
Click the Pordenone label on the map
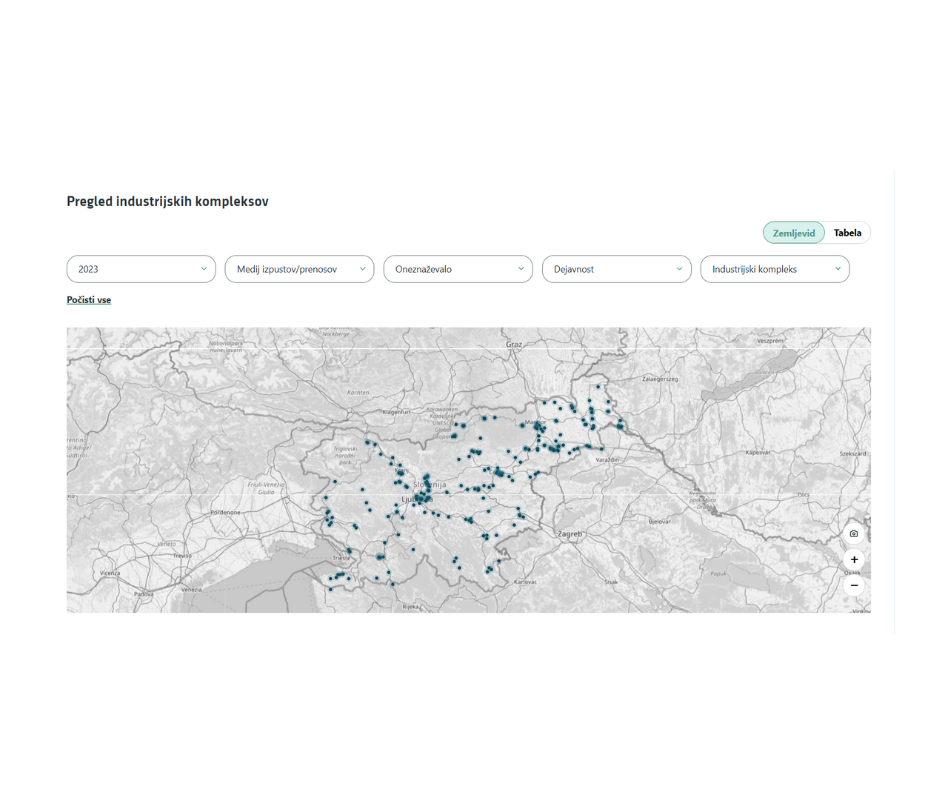coord(224,511)
